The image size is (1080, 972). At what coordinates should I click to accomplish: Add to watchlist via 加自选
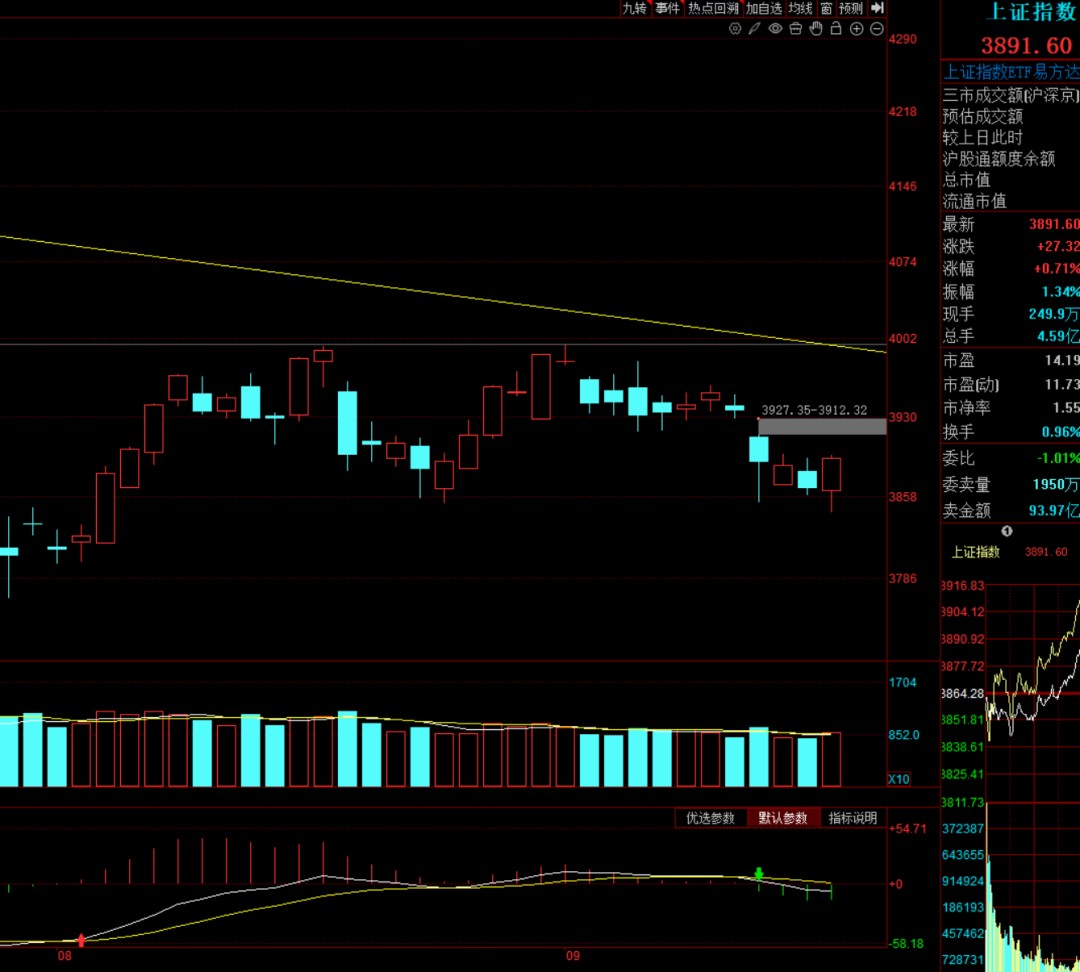click(x=764, y=8)
